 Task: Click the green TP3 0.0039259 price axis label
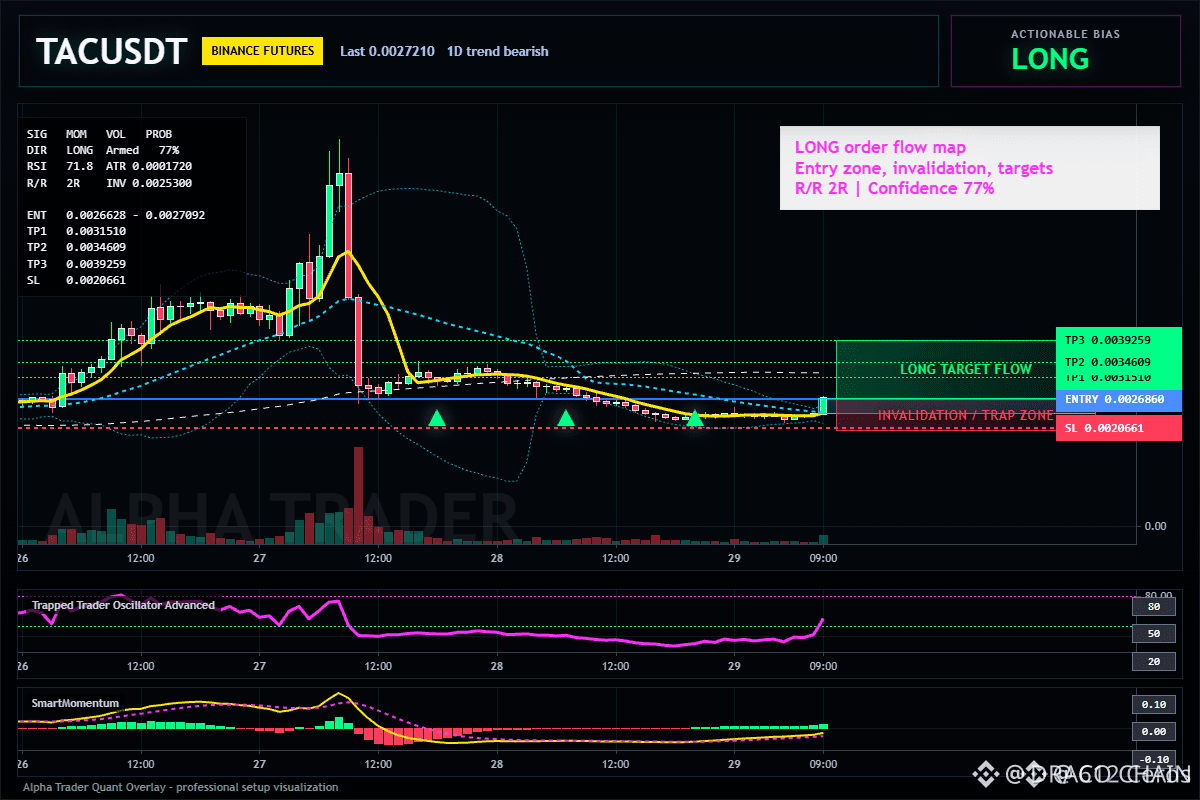[1119, 340]
